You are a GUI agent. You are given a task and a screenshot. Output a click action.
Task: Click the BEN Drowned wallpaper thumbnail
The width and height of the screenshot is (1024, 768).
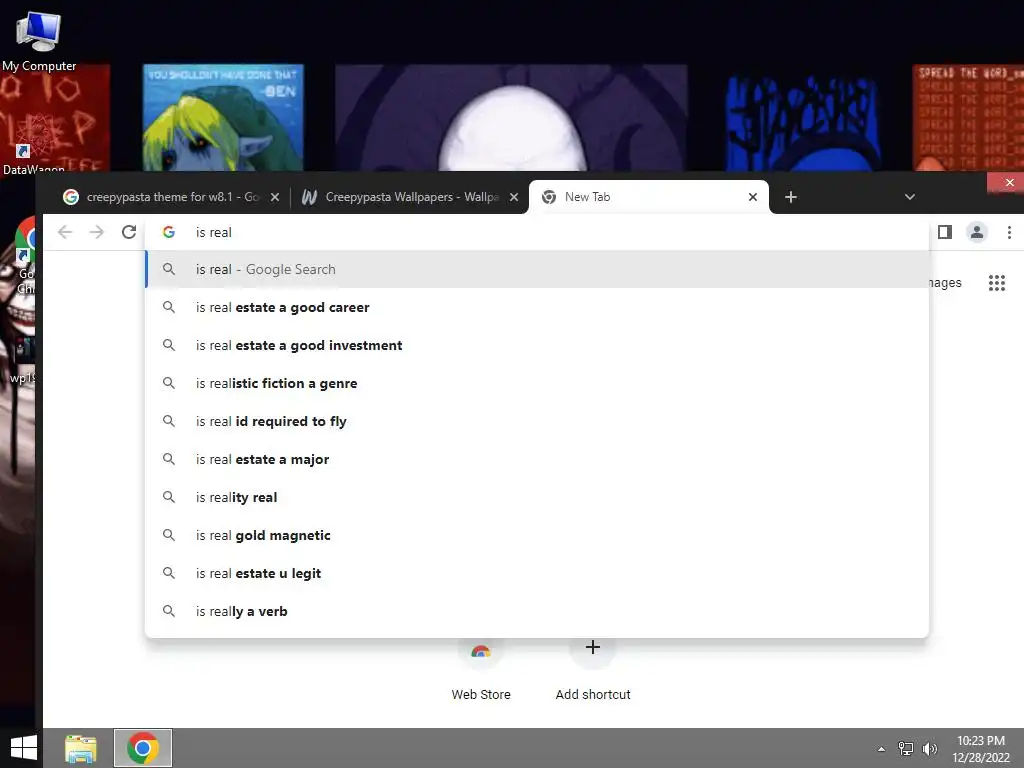pyautogui.click(x=223, y=118)
